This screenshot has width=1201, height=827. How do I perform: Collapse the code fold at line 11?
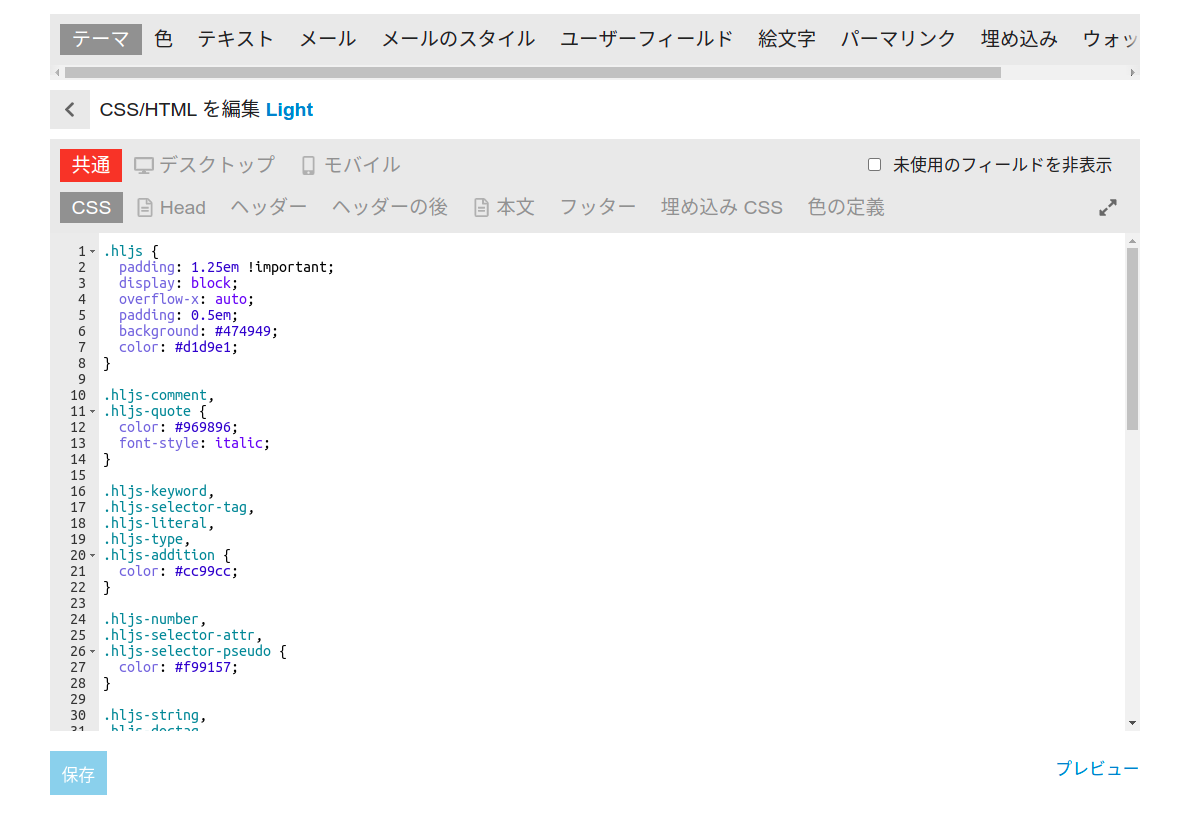point(93,412)
